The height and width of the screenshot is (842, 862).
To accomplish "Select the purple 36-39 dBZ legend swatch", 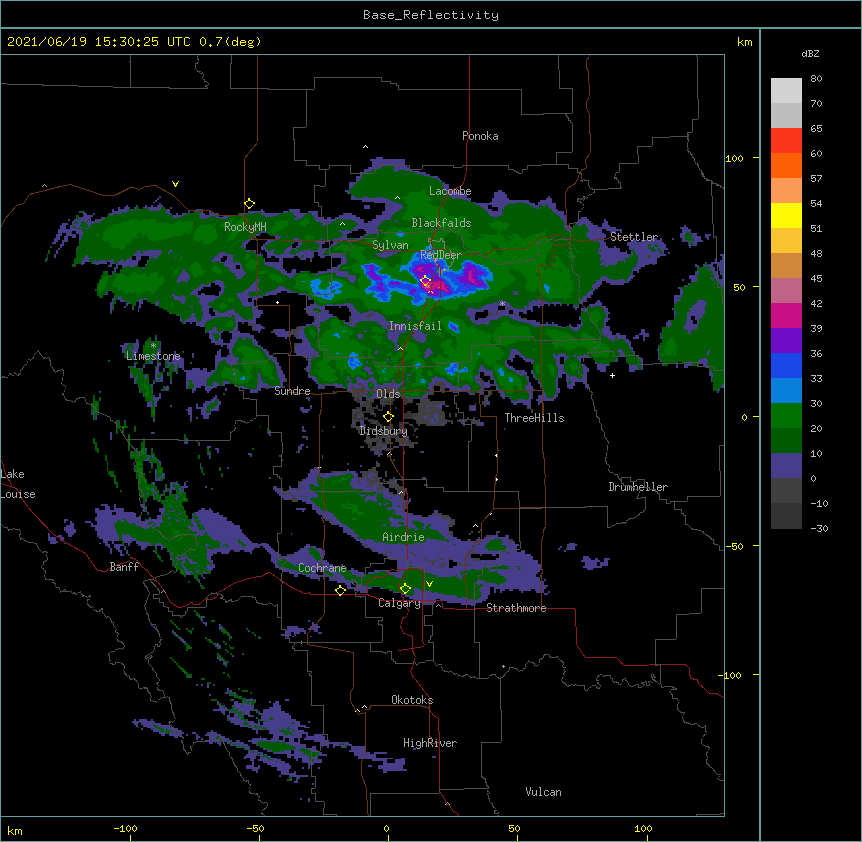I will (786, 341).
